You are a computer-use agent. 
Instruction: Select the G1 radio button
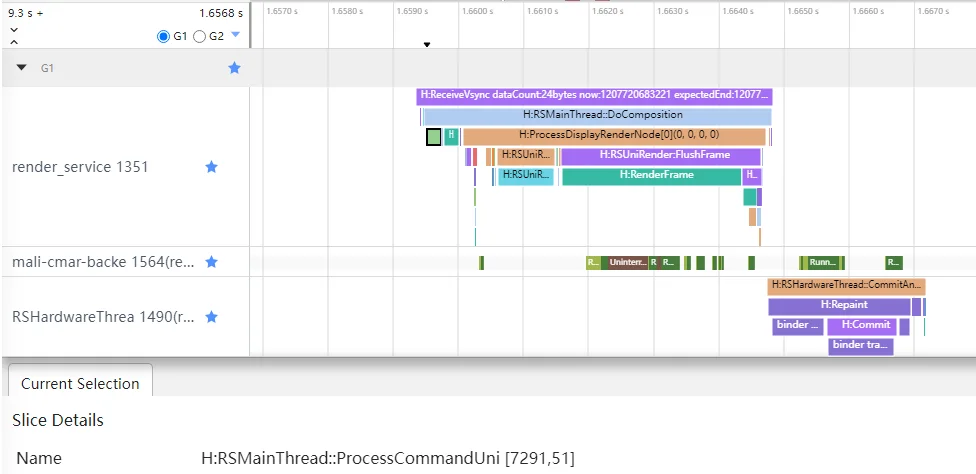(x=163, y=37)
